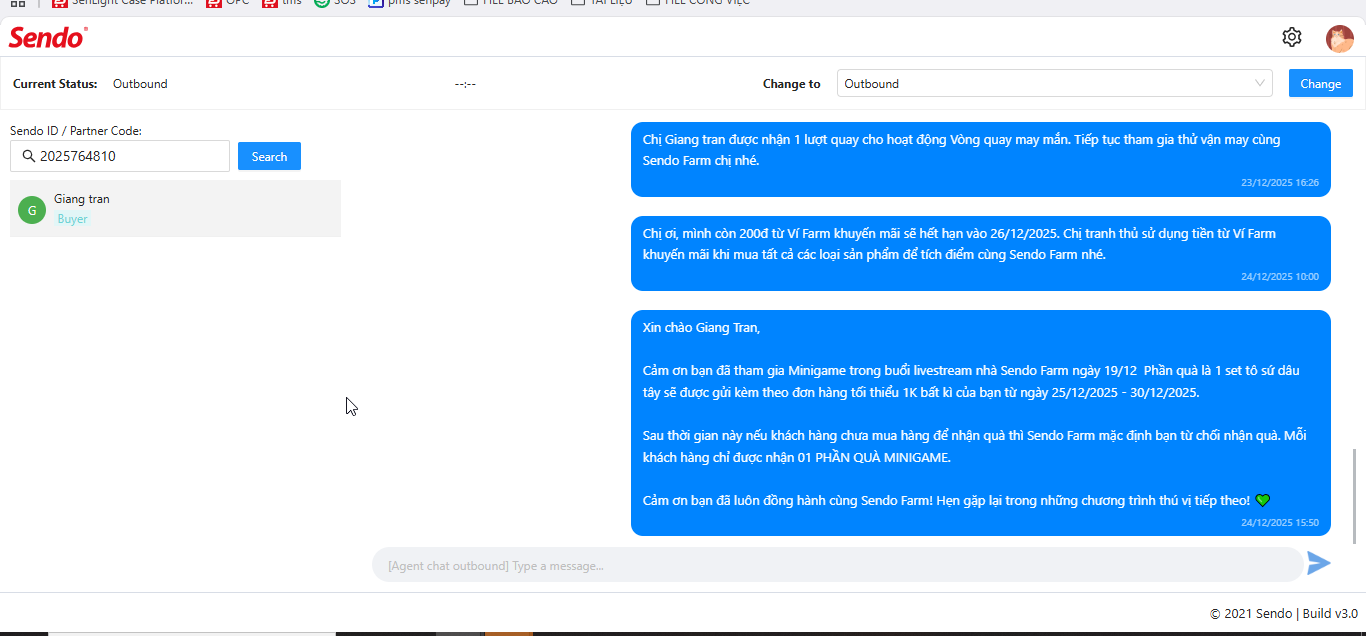The width and height of the screenshot is (1366, 636).
Task: Click the Sendo logo
Action: (48, 38)
